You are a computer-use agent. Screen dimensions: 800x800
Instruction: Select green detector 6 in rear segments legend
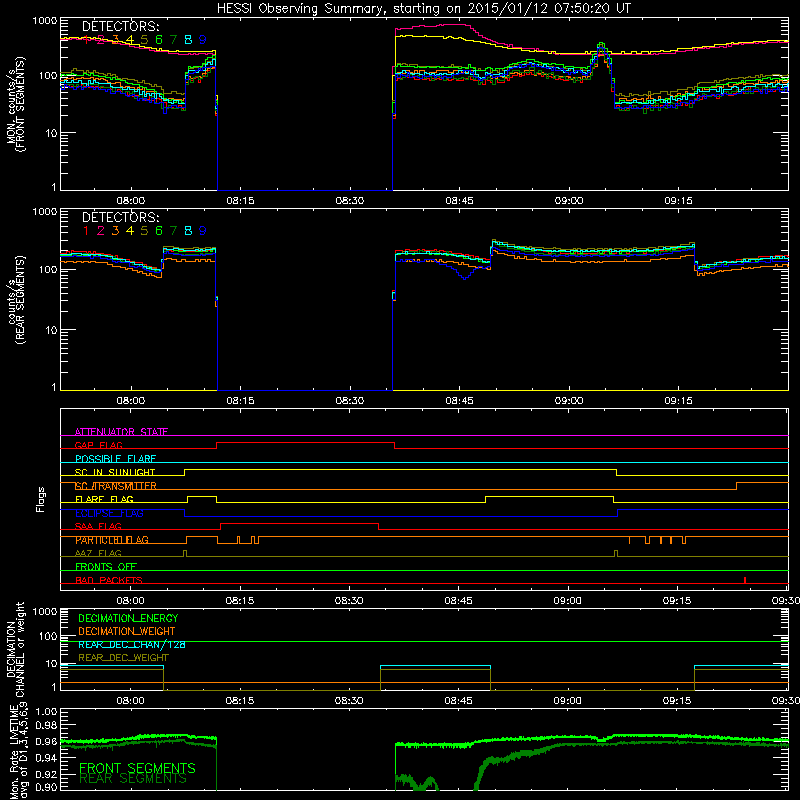pos(159,231)
